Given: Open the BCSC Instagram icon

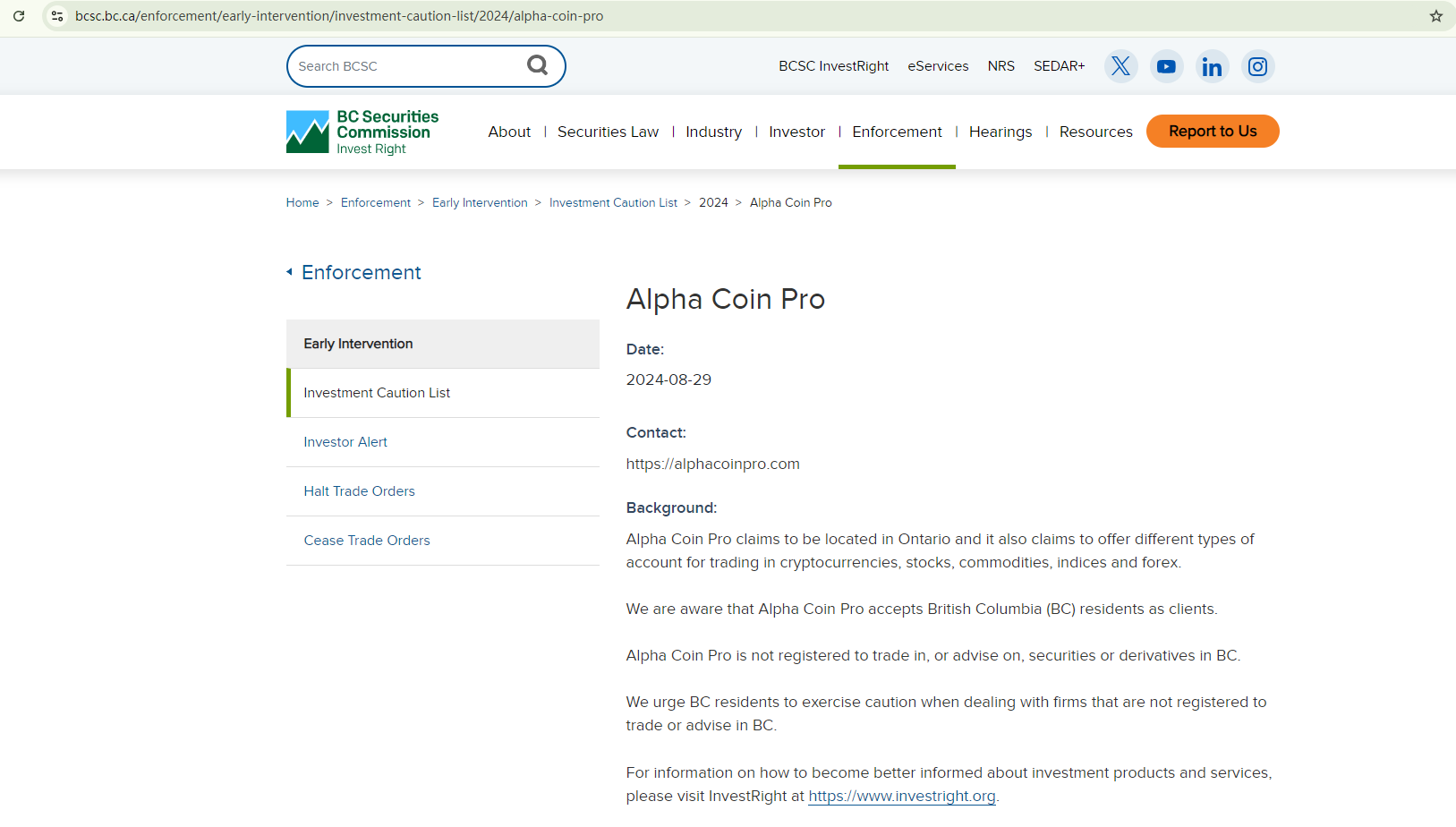Looking at the screenshot, I should click(1257, 66).
